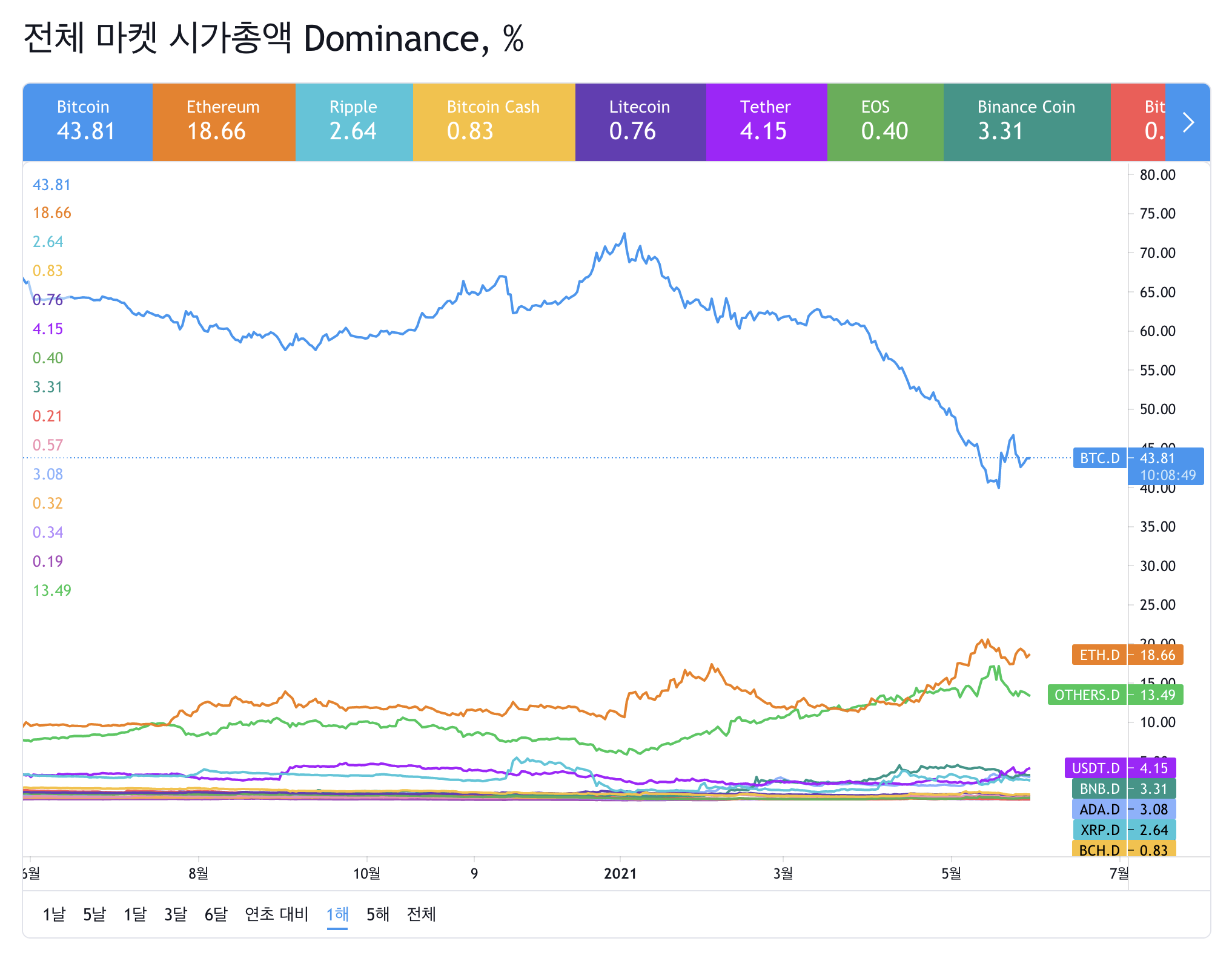Show 전체 all-time range
This screenshot has height=964, width=1232.
[422, 914]
